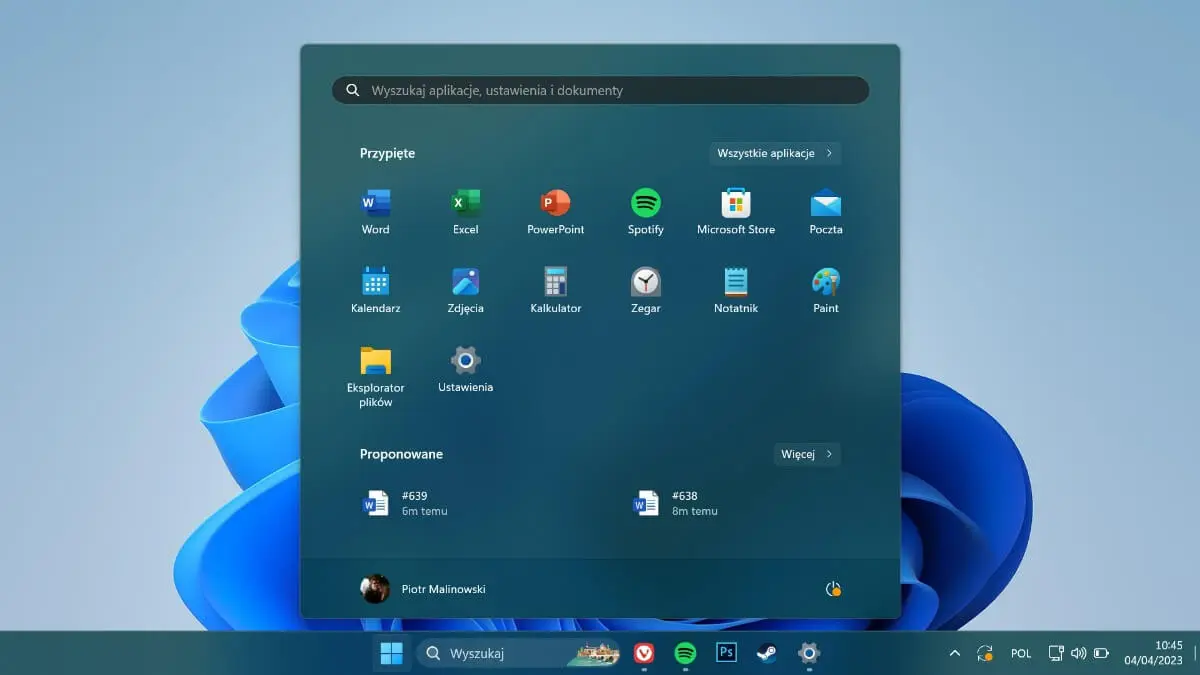This screenshot has width=1200, height=675.
Task: Click the Start menu search field
Action: tap(600, 90)
